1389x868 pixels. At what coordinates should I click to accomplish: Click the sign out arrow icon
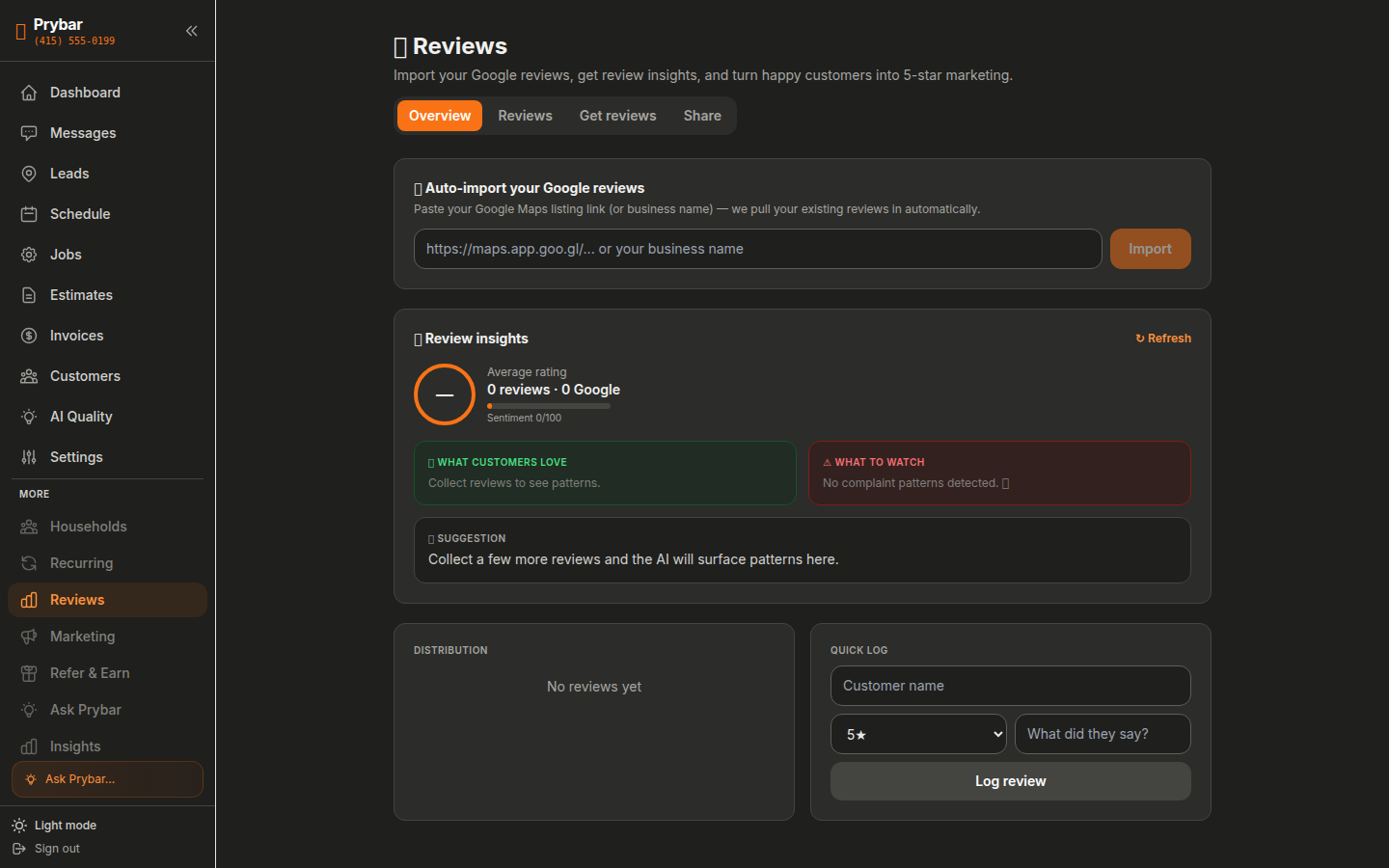coord(19,849)
